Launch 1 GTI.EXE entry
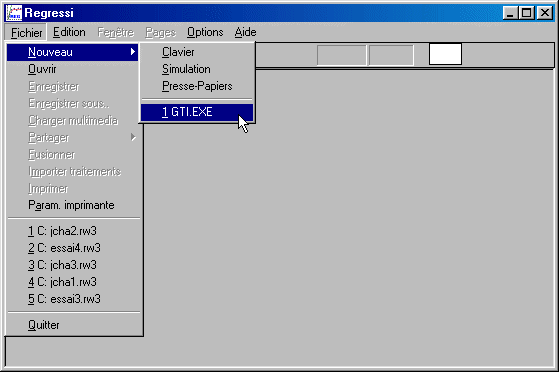Viewport: 559px width, 372px height. tap(197, 112)
